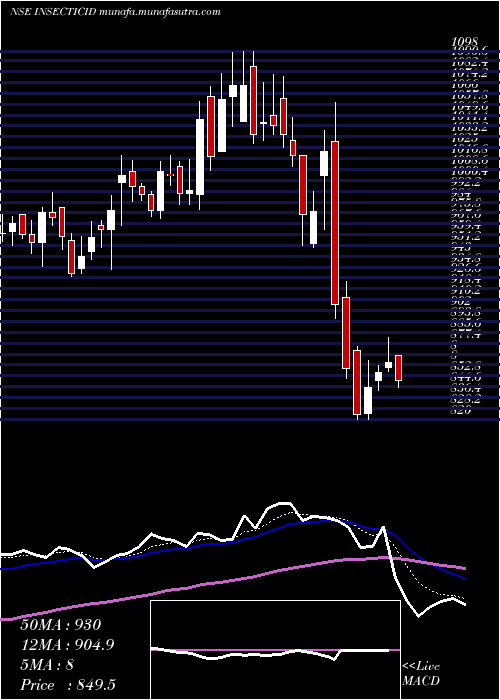Click the 5MA : 8 label
The width and height of the screenshot is (500, 700).
click(x=47, y=665)
